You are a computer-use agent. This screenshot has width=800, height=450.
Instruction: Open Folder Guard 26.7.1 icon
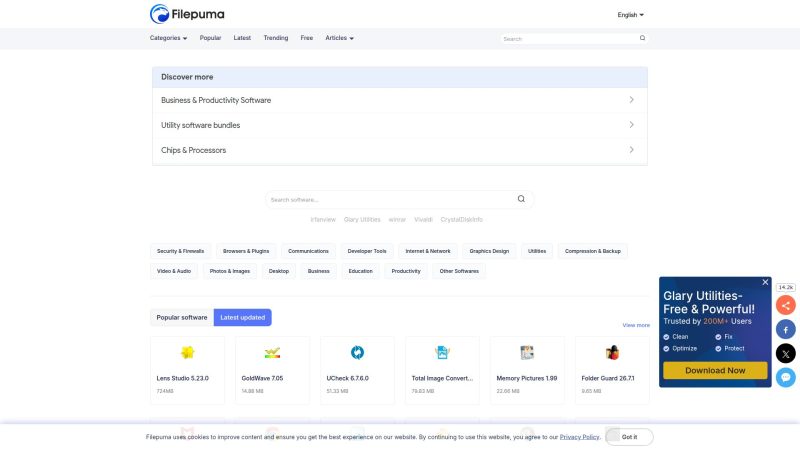[612, 353]
